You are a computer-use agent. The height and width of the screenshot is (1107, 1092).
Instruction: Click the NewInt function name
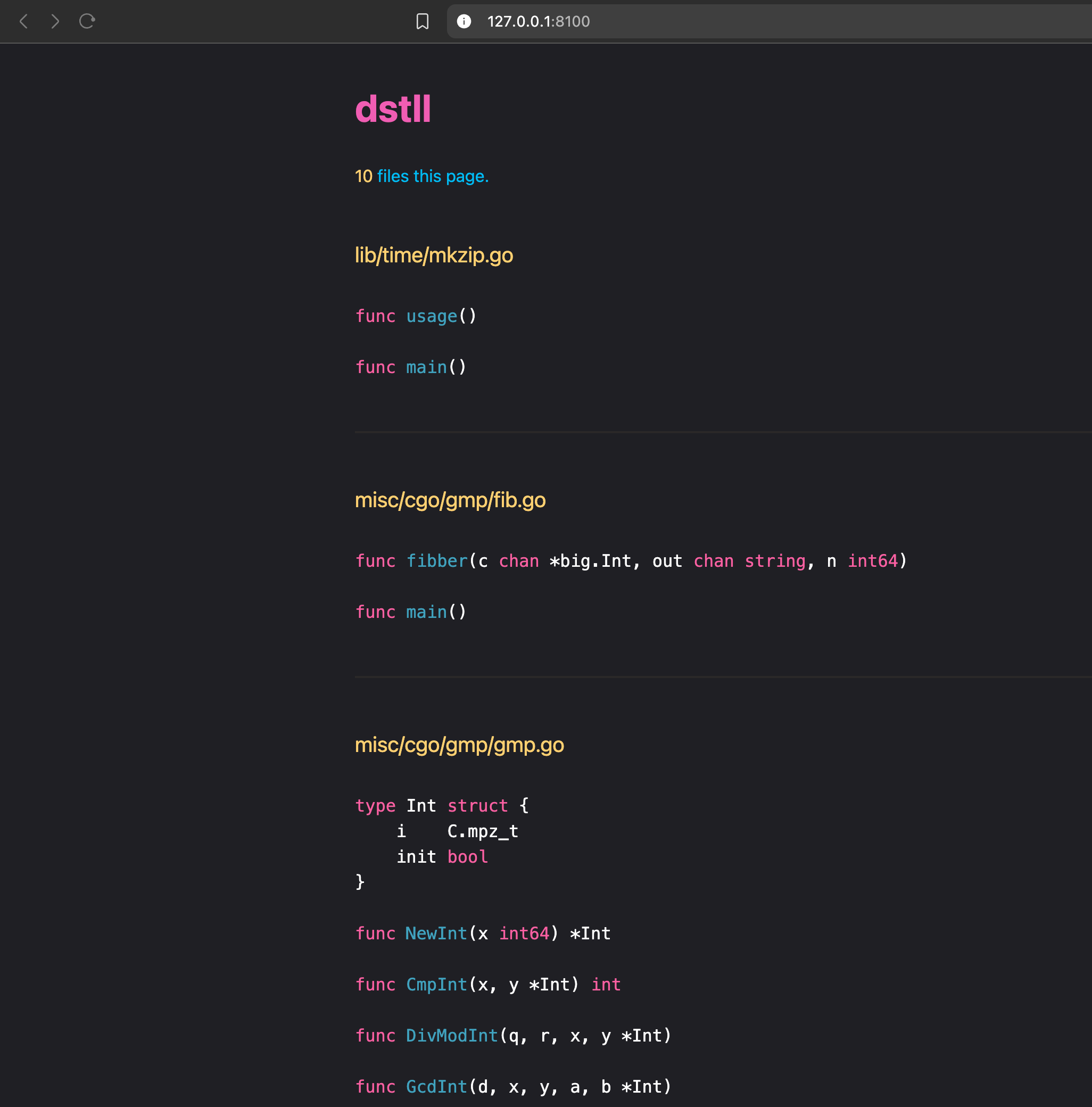click(x=436, y=933)
